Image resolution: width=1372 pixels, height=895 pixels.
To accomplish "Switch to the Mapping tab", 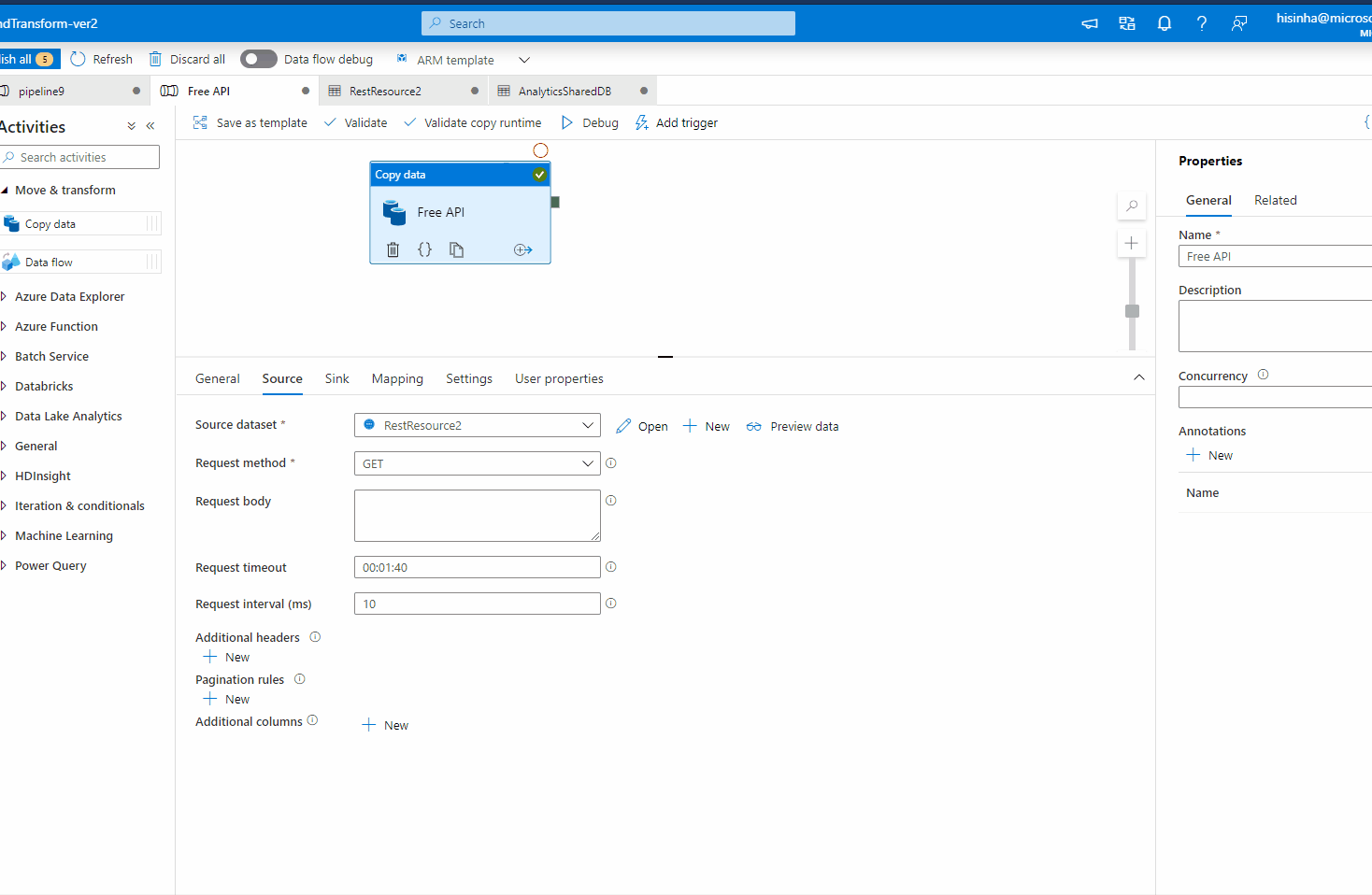I will point(397,378).
